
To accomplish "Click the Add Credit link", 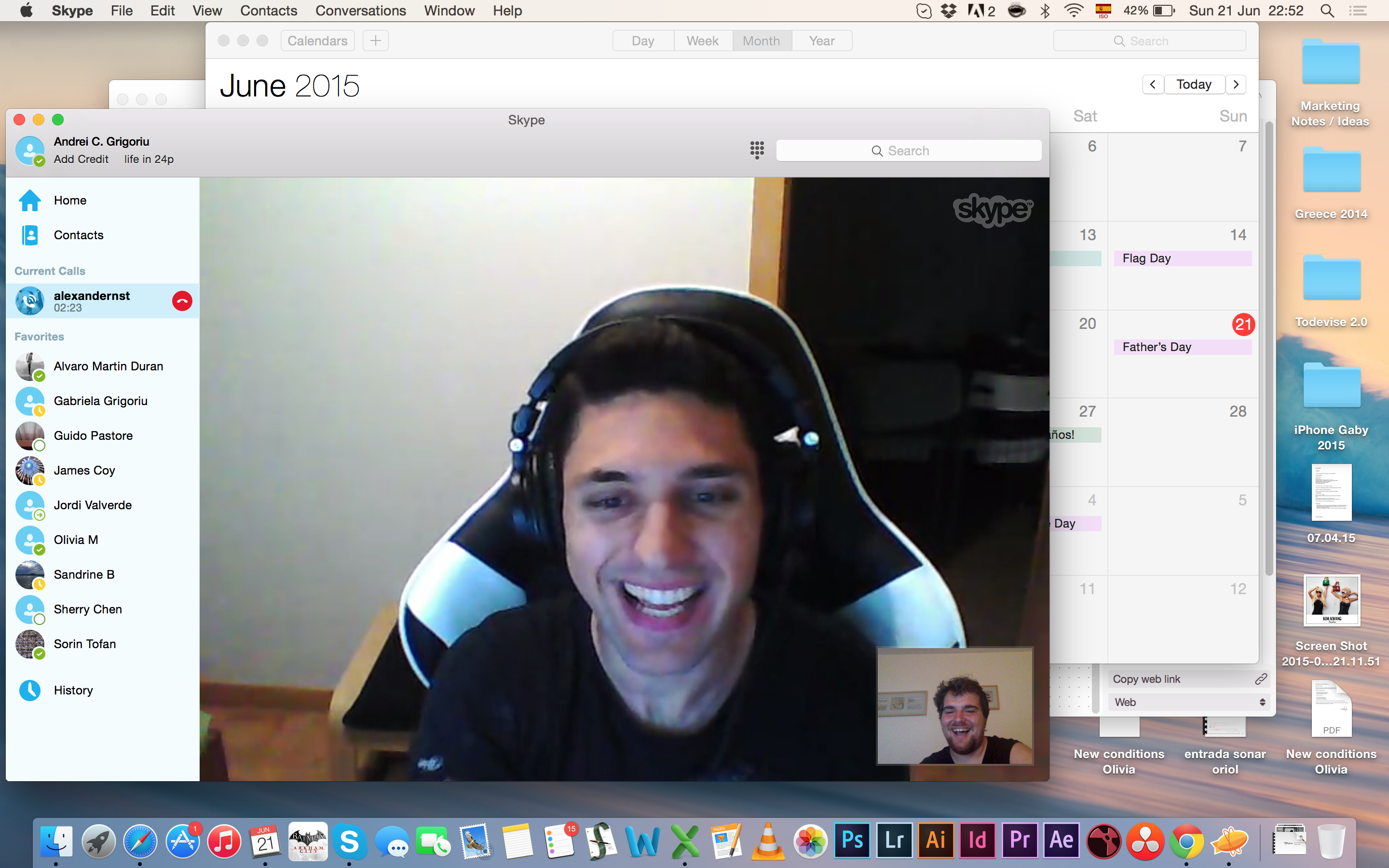I will click(x=81, y=159).
